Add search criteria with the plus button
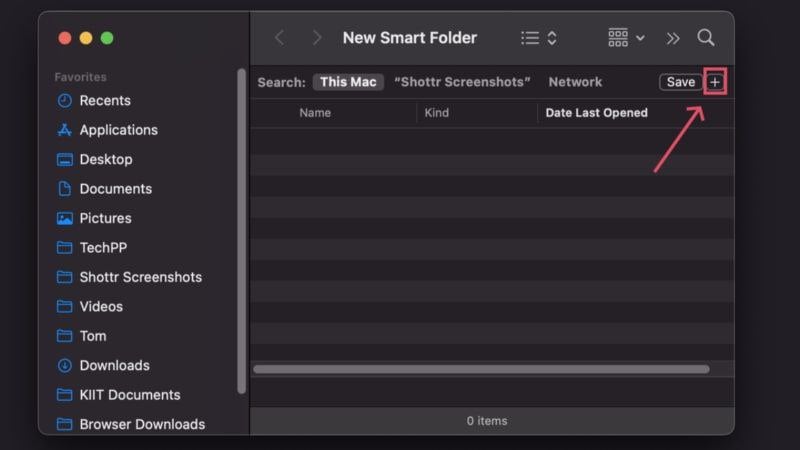800x450 pixels. click(715, 82)
